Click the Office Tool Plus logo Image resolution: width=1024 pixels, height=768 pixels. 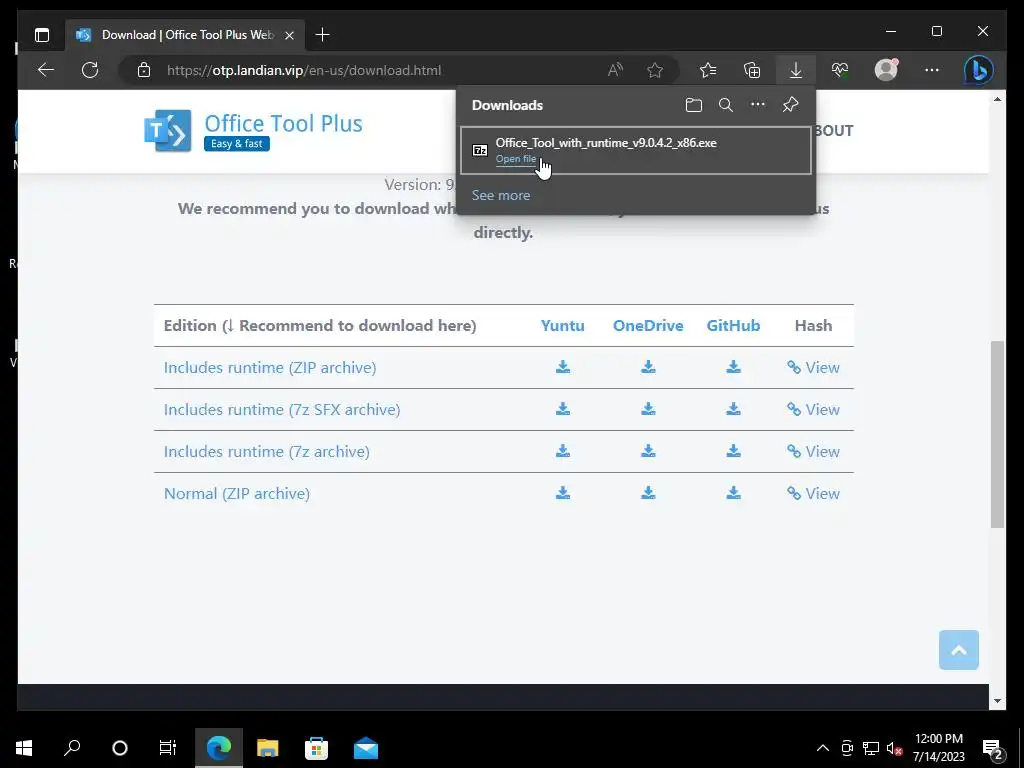[x=253, y=131]
